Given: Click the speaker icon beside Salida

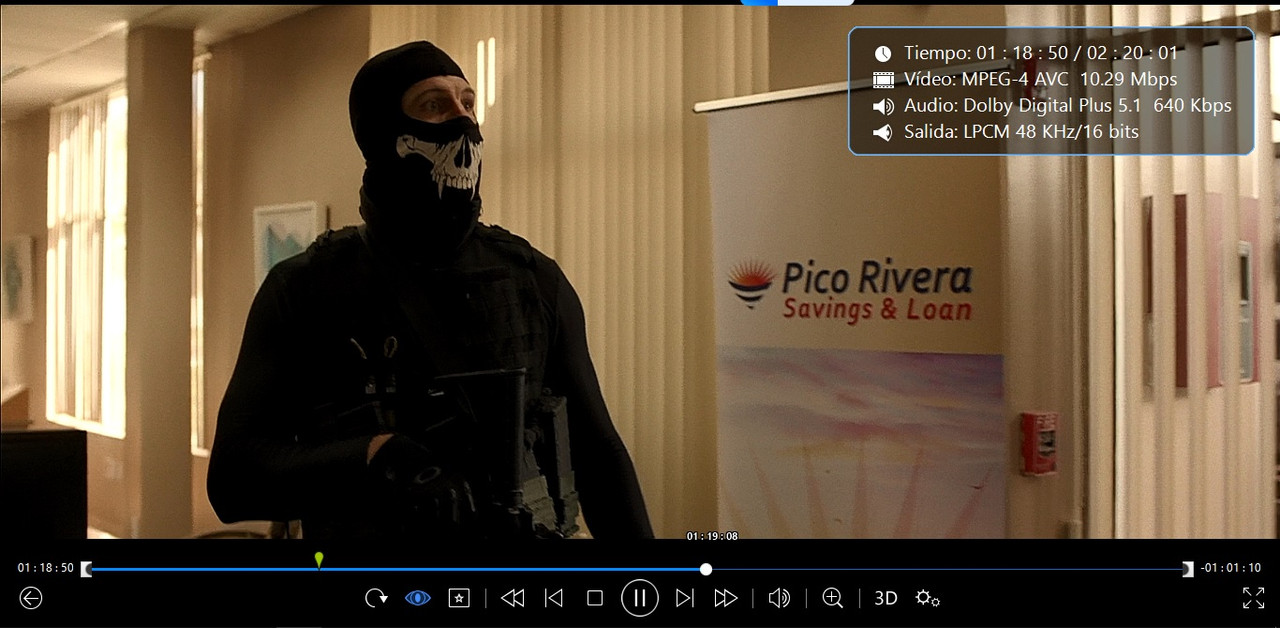Looking at the screenshot, I should pyautogui.click(x=882, y=132).
